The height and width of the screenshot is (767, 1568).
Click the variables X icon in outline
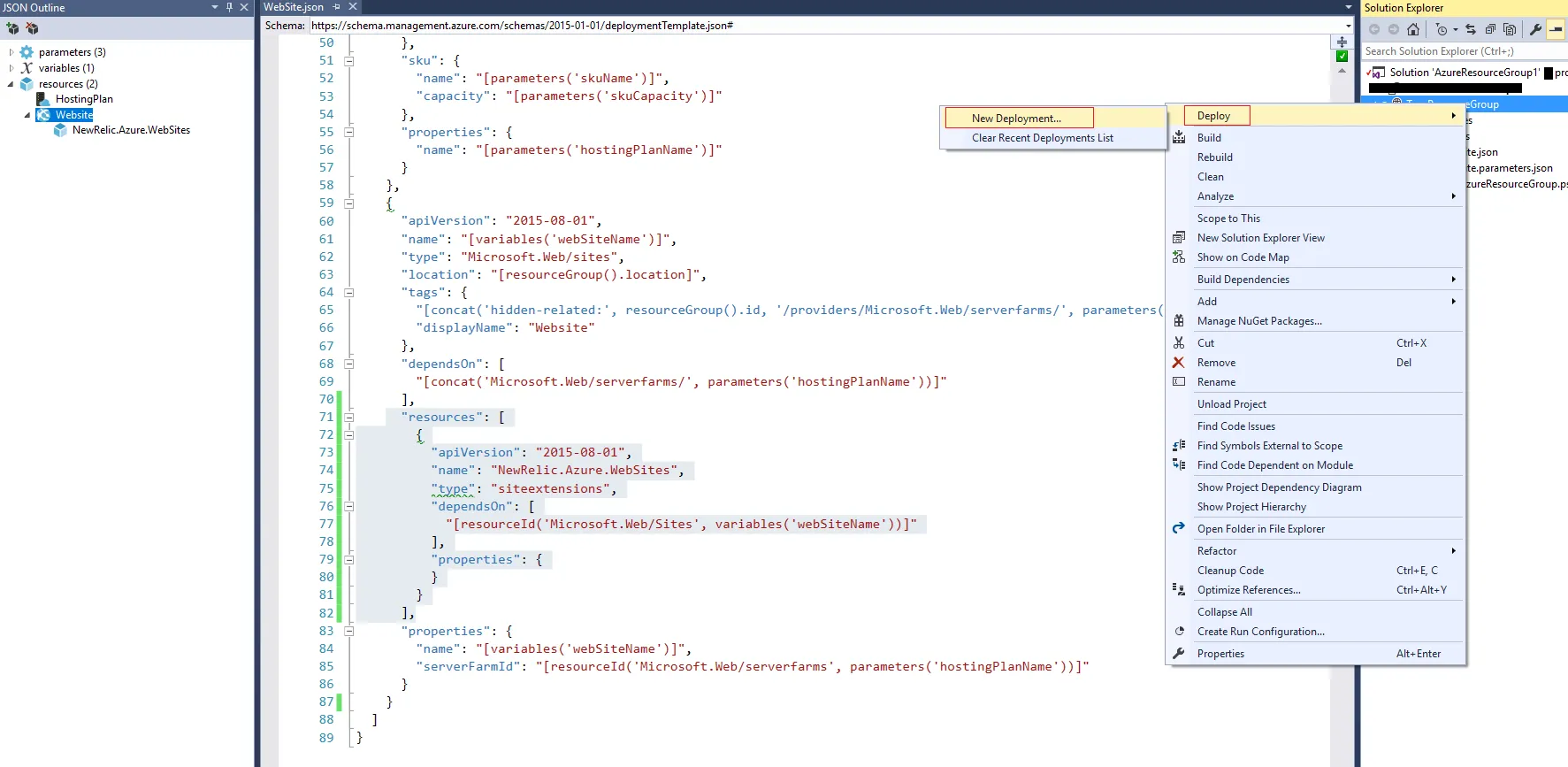27,68
